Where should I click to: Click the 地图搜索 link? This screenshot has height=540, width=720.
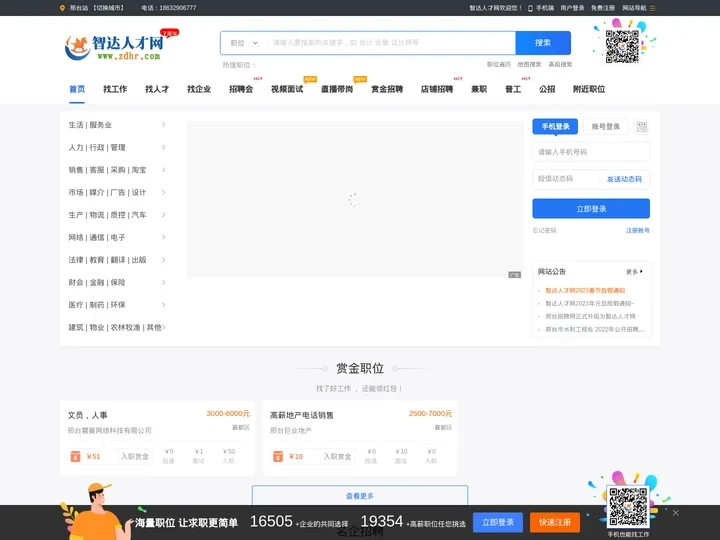click(x=529, y=65)
